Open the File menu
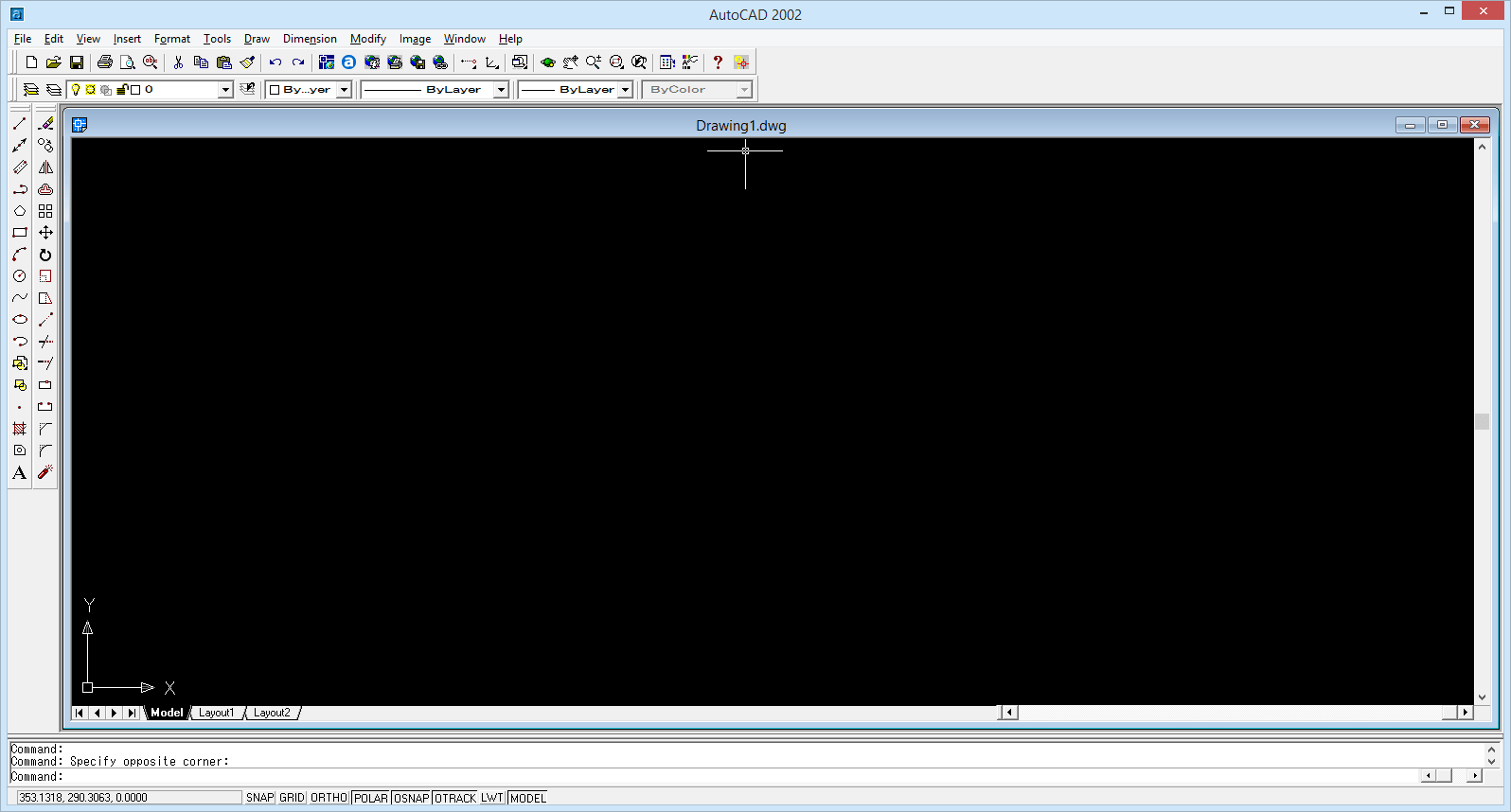This screenshot has width=1511, height=812. pos(23,39)
